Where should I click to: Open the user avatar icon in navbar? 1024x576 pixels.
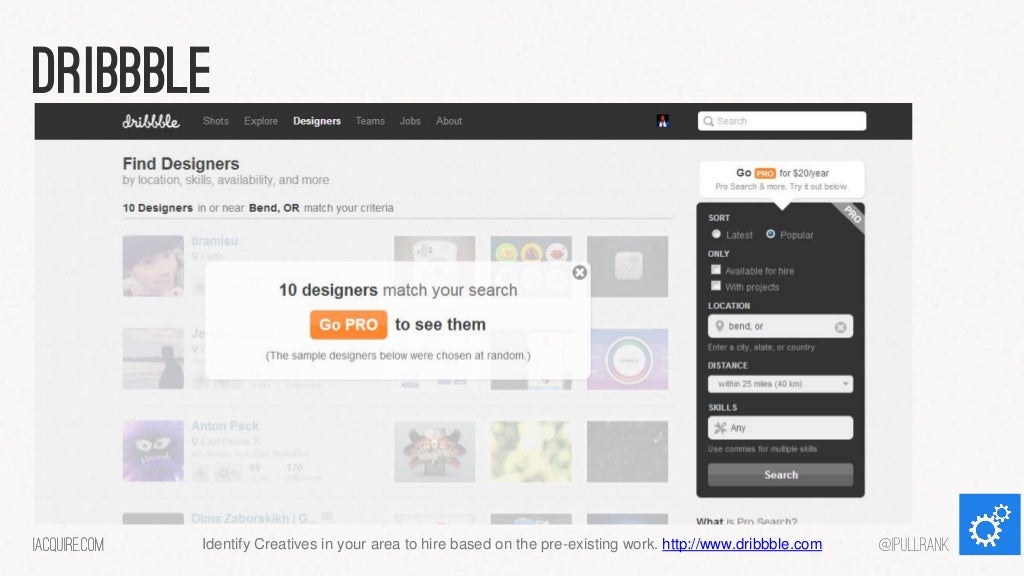(x=662, y=121)
